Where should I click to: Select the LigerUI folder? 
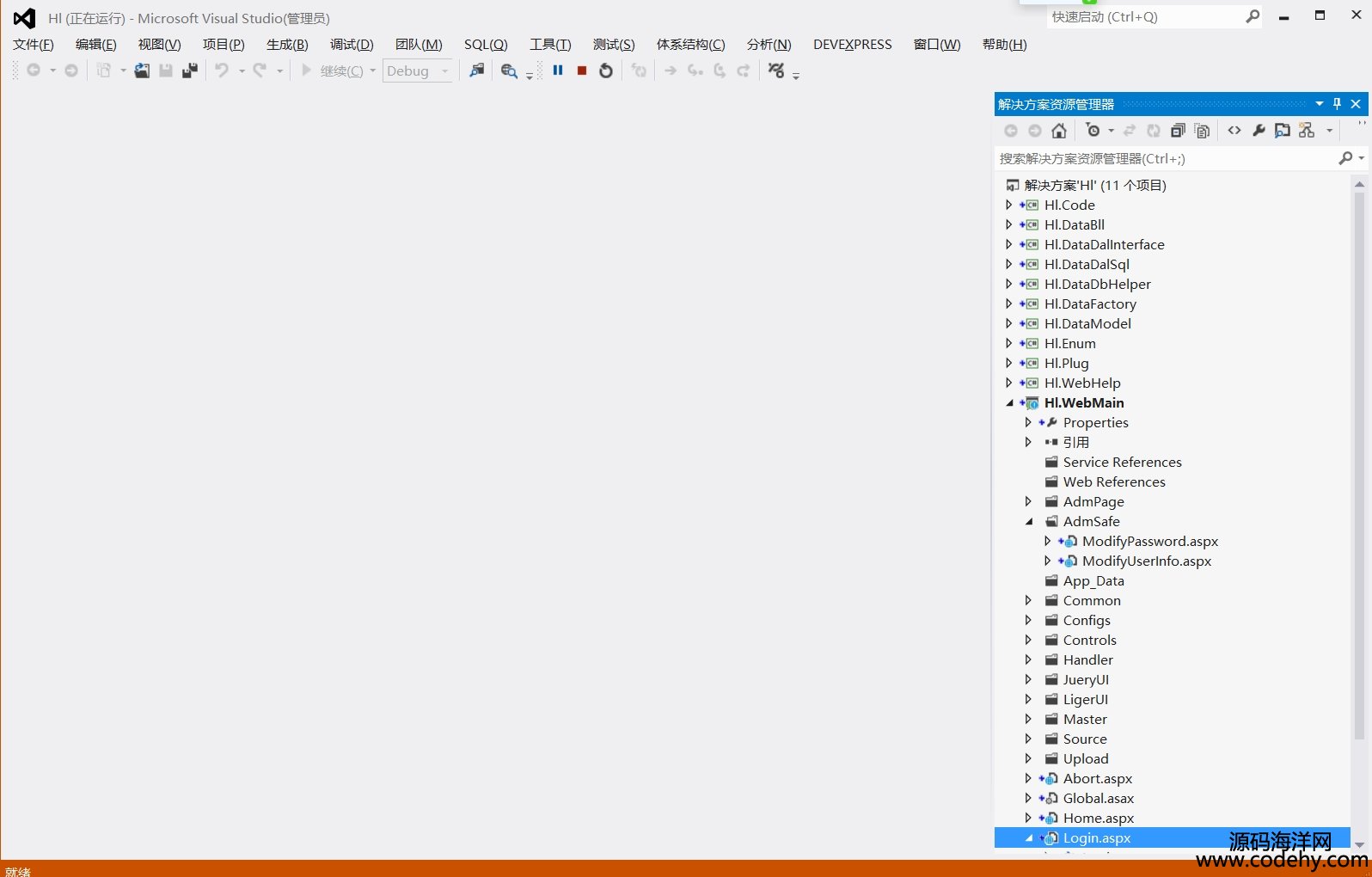1086,699
